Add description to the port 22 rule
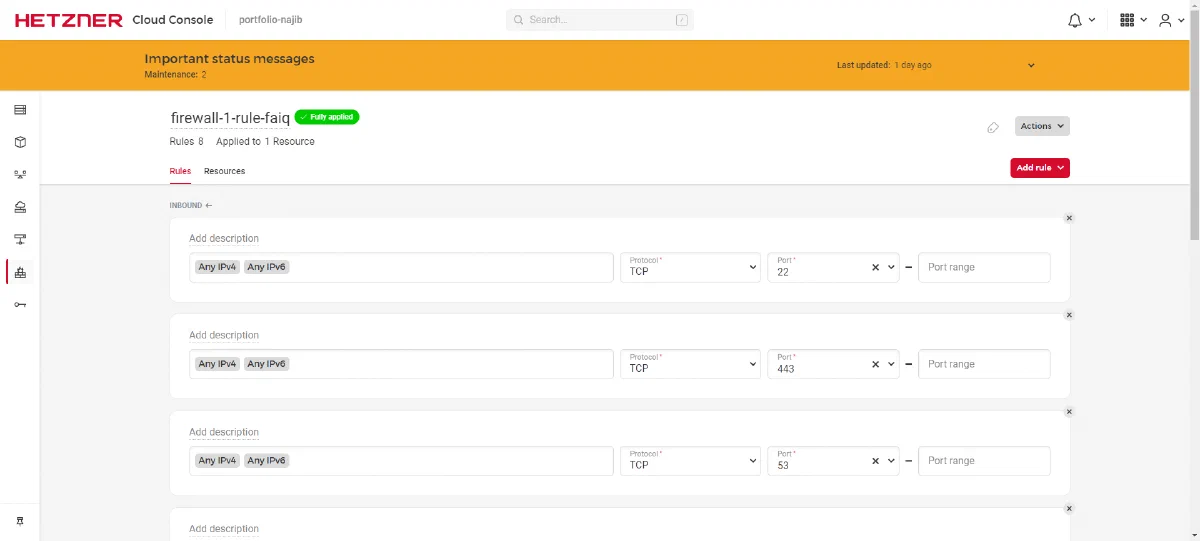1200x541 pixels. pyautogui.click(x=224, y=239)
